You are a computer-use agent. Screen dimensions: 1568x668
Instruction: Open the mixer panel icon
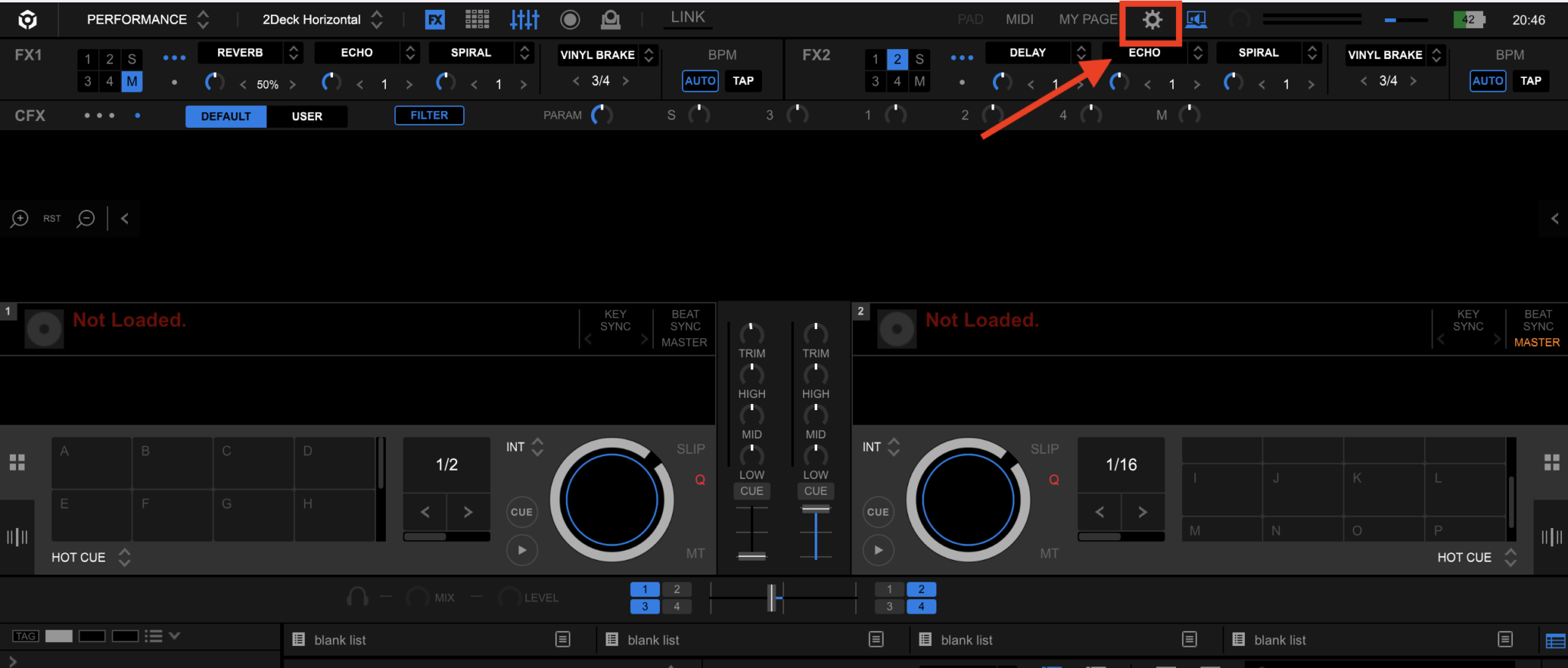(524, 20)
